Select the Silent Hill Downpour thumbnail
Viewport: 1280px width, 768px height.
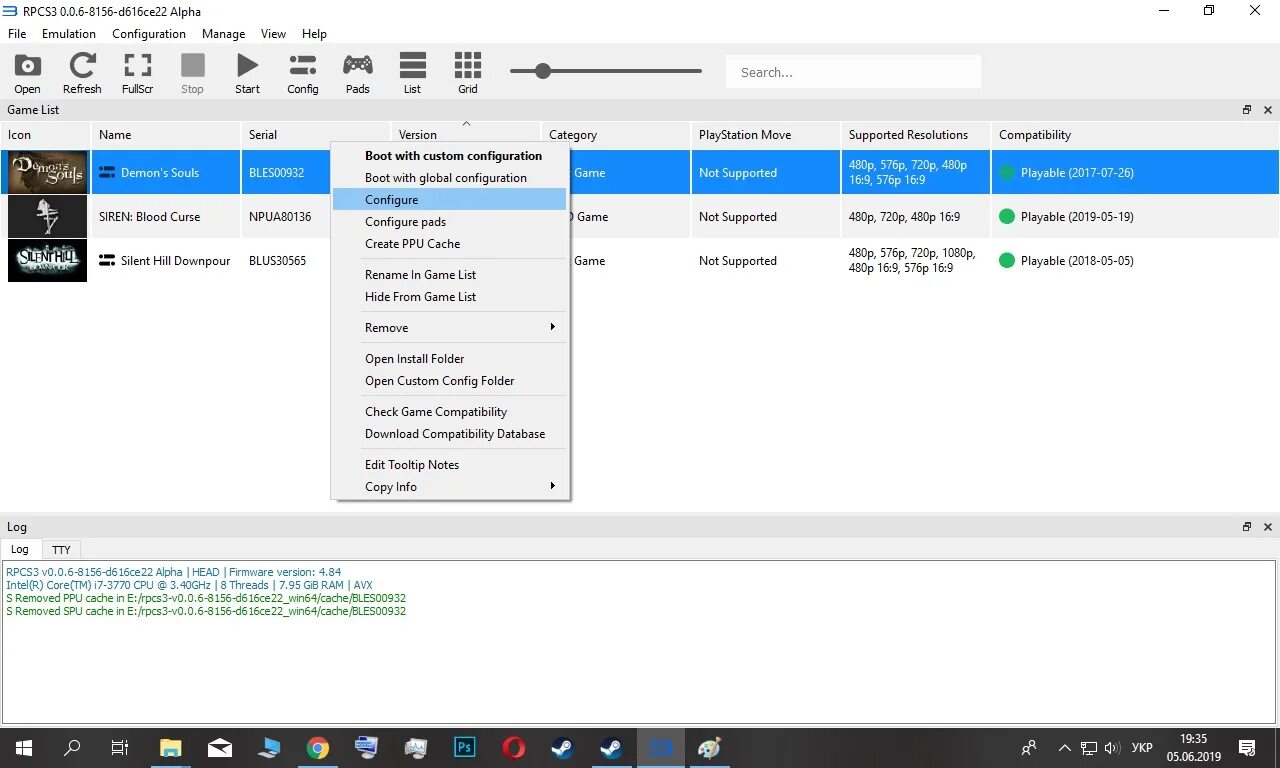pos(47,260)
